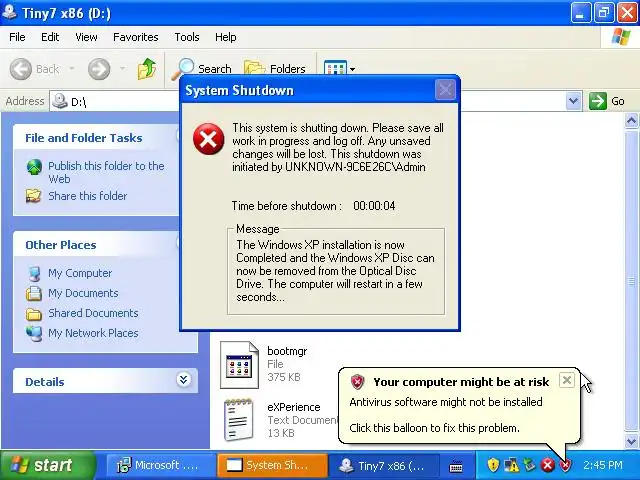Click the Forward navigation arrow icon
640x480 pixels.
(99, 69)
